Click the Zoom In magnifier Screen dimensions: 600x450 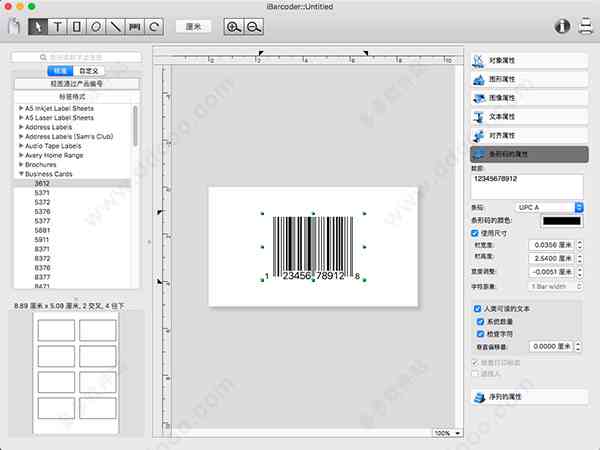pyautogui.click(x=234, y=27)
